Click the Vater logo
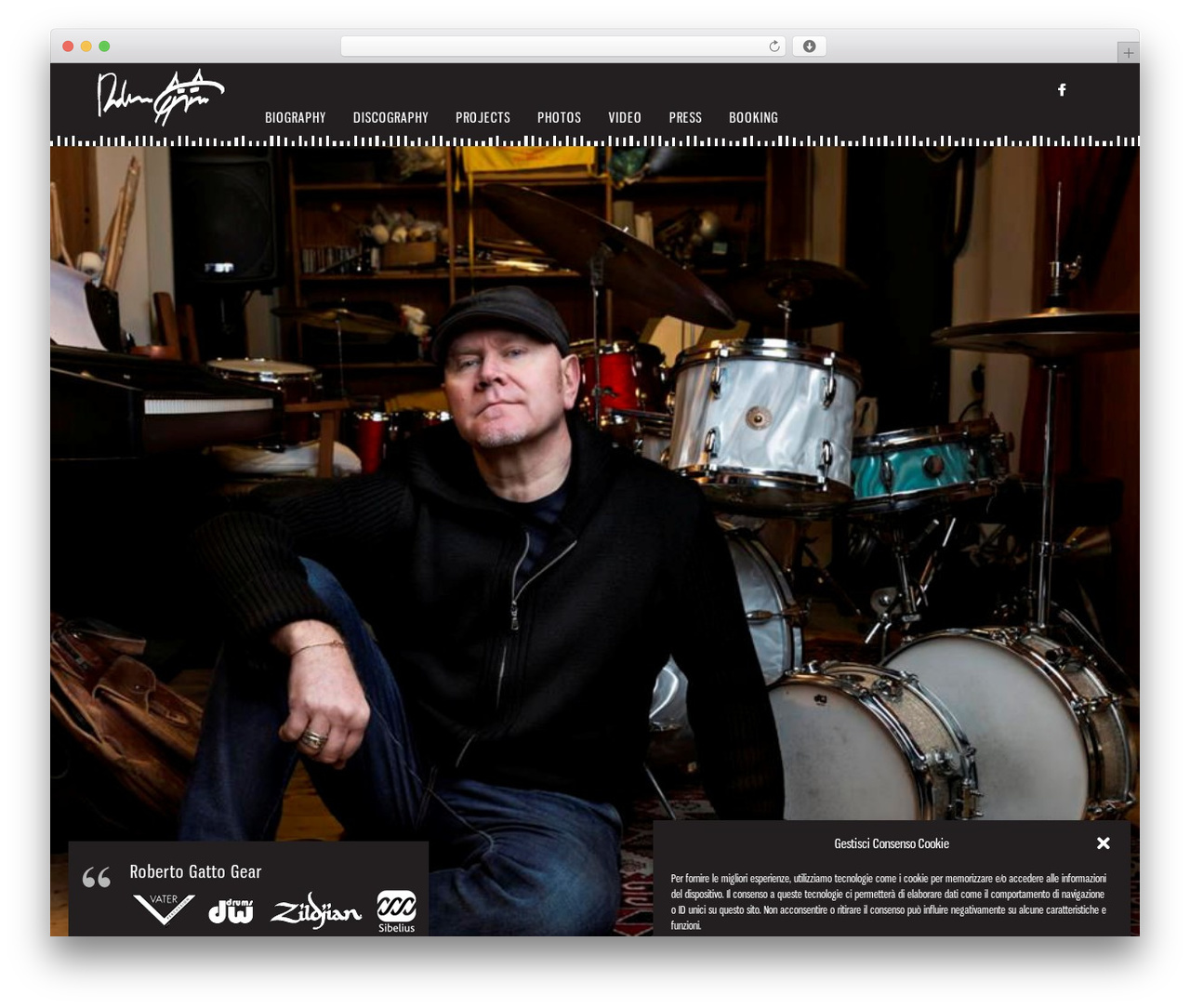 (164, 909)
